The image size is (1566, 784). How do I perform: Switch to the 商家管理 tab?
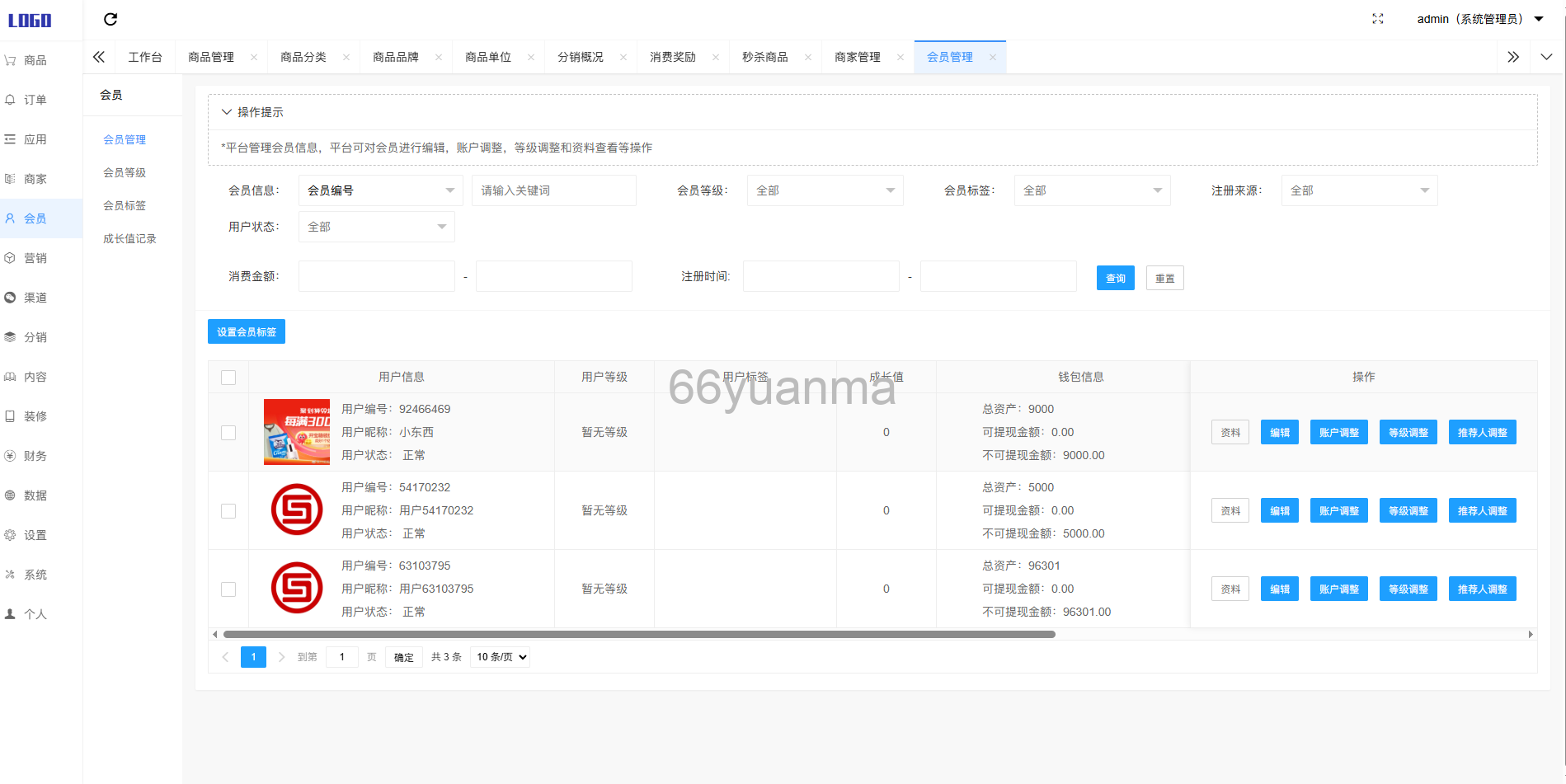[x=858, y=57]
